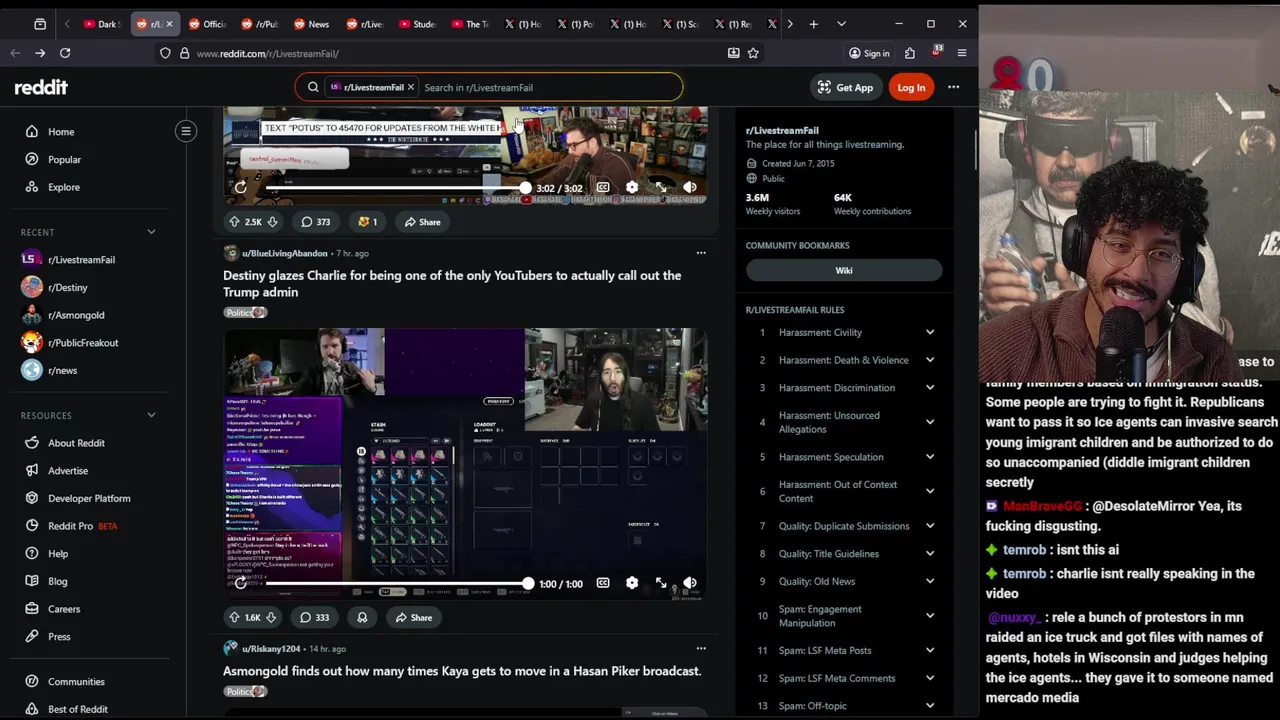
Task: Collapse the RECENT section
Action: click(151, 232)
